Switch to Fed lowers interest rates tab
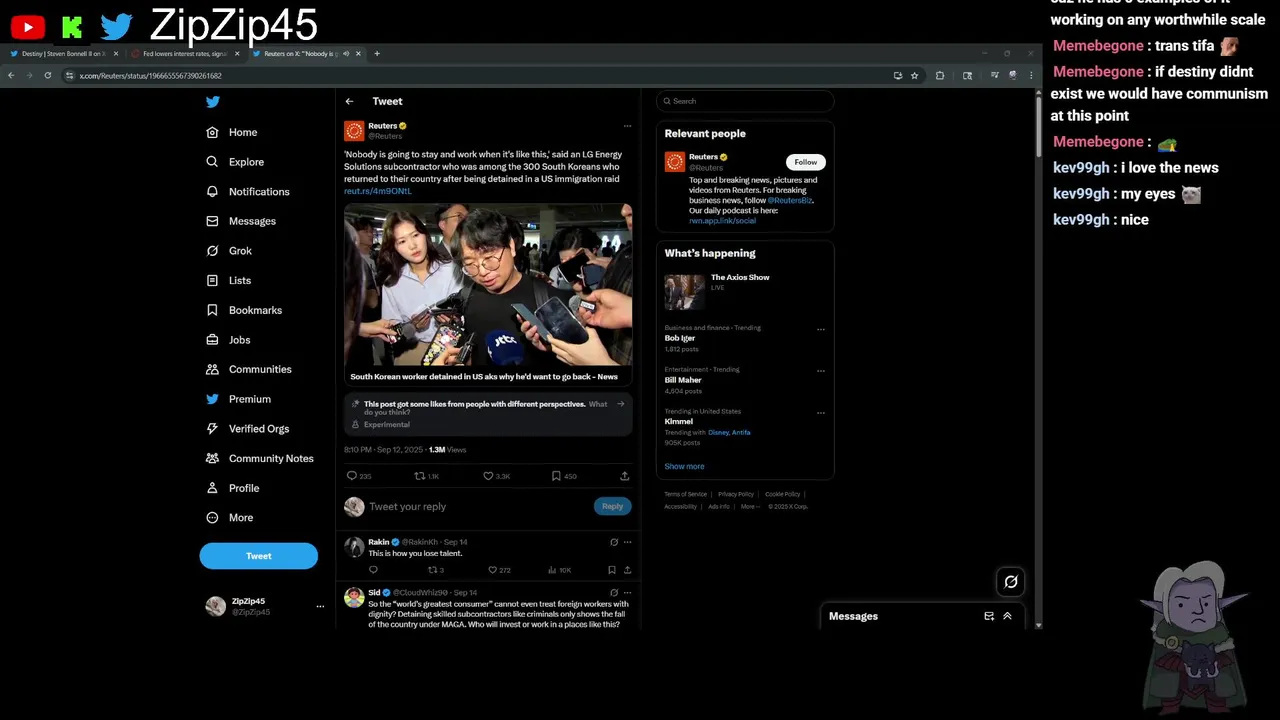This screenshot has width=1280, height=720. [186, 53]
